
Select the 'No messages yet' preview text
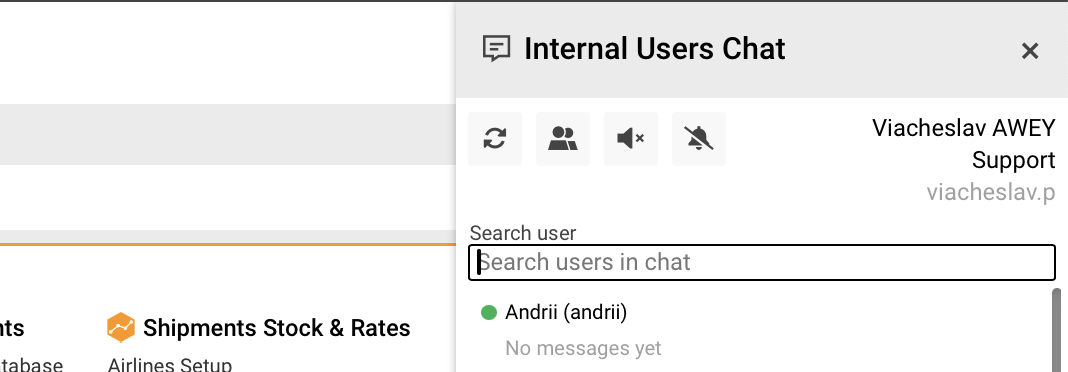[583, 348]
